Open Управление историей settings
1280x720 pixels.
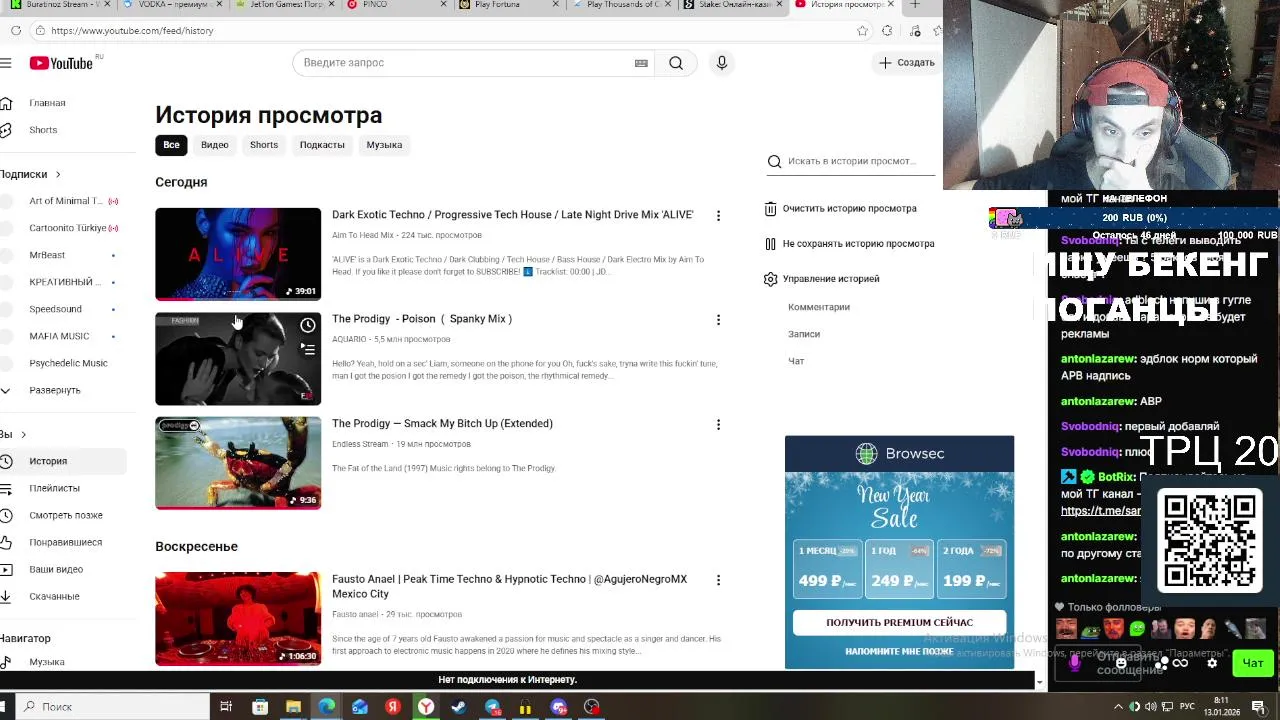coord(821,279)
